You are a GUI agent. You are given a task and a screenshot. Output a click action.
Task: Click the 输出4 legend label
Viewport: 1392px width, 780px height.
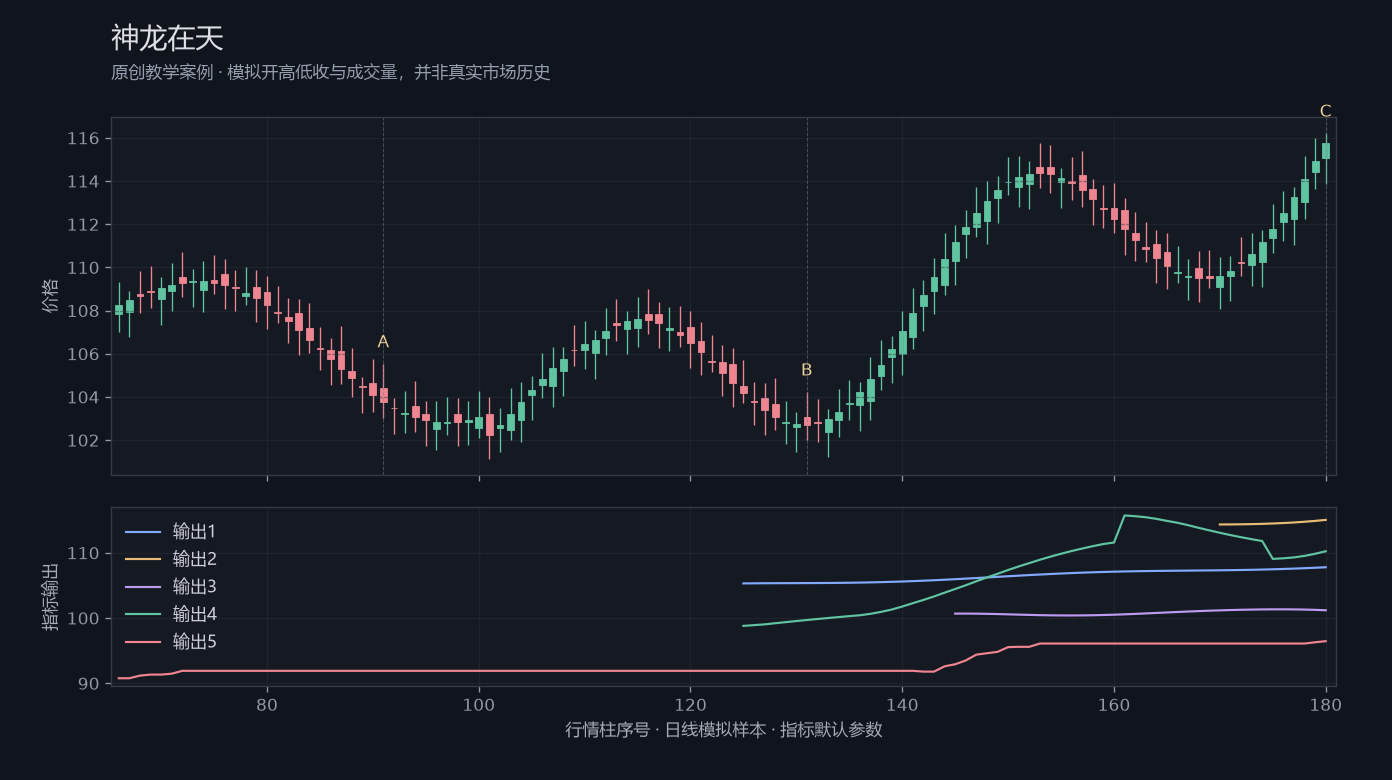click(x=194, y=614)
